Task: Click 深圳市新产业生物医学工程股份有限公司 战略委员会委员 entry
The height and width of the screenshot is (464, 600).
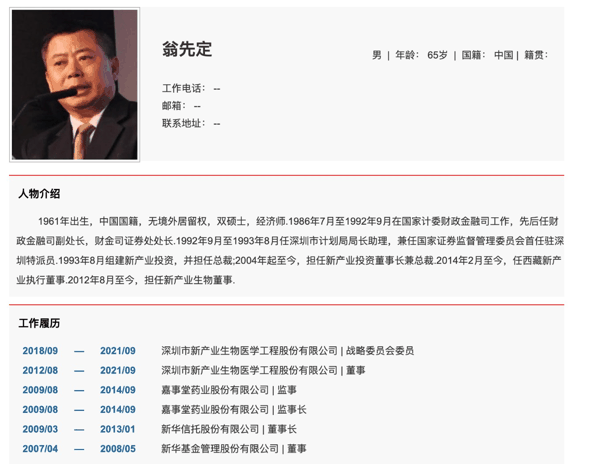Action: click(x=287, y=351)
